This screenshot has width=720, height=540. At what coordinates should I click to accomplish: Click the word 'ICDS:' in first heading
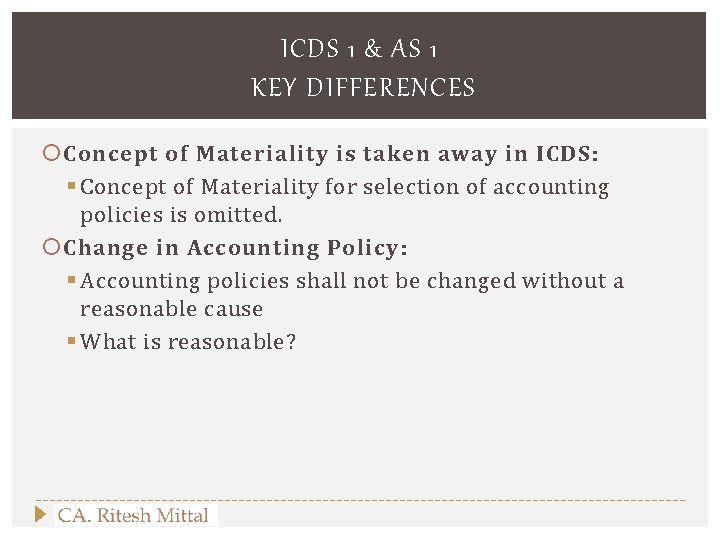[x=567, y=154]
